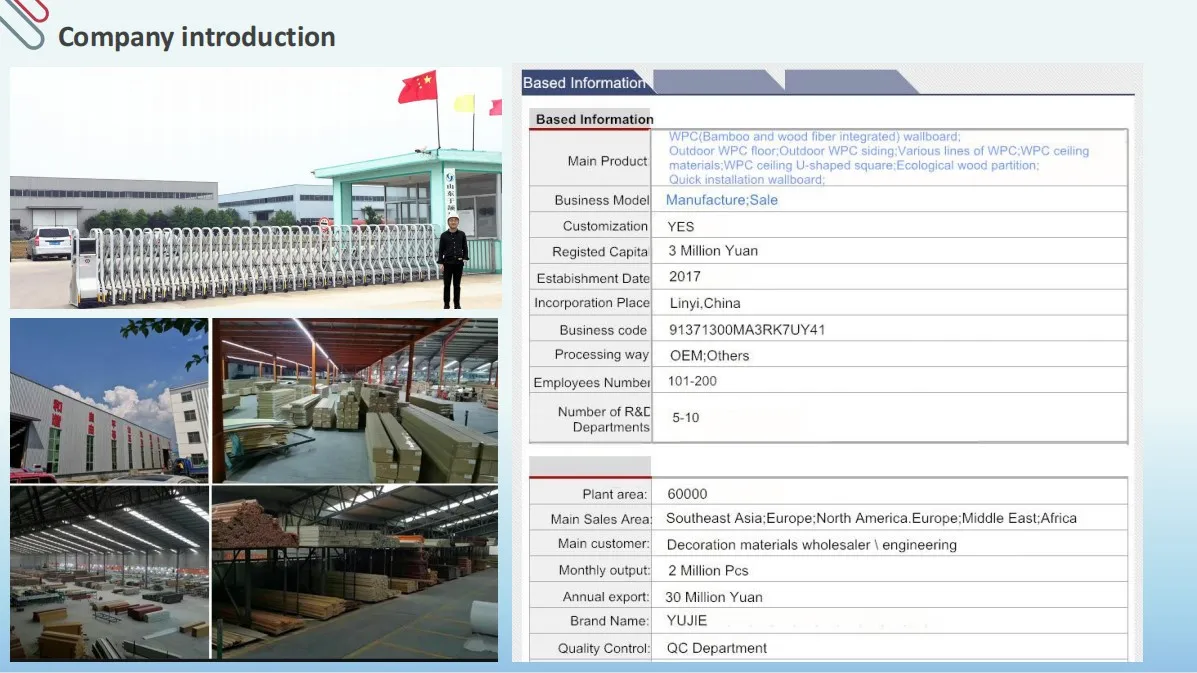Click the 'YES' customization value
This screenshot has width=1197, height=673.
click(x=680, y=227)
